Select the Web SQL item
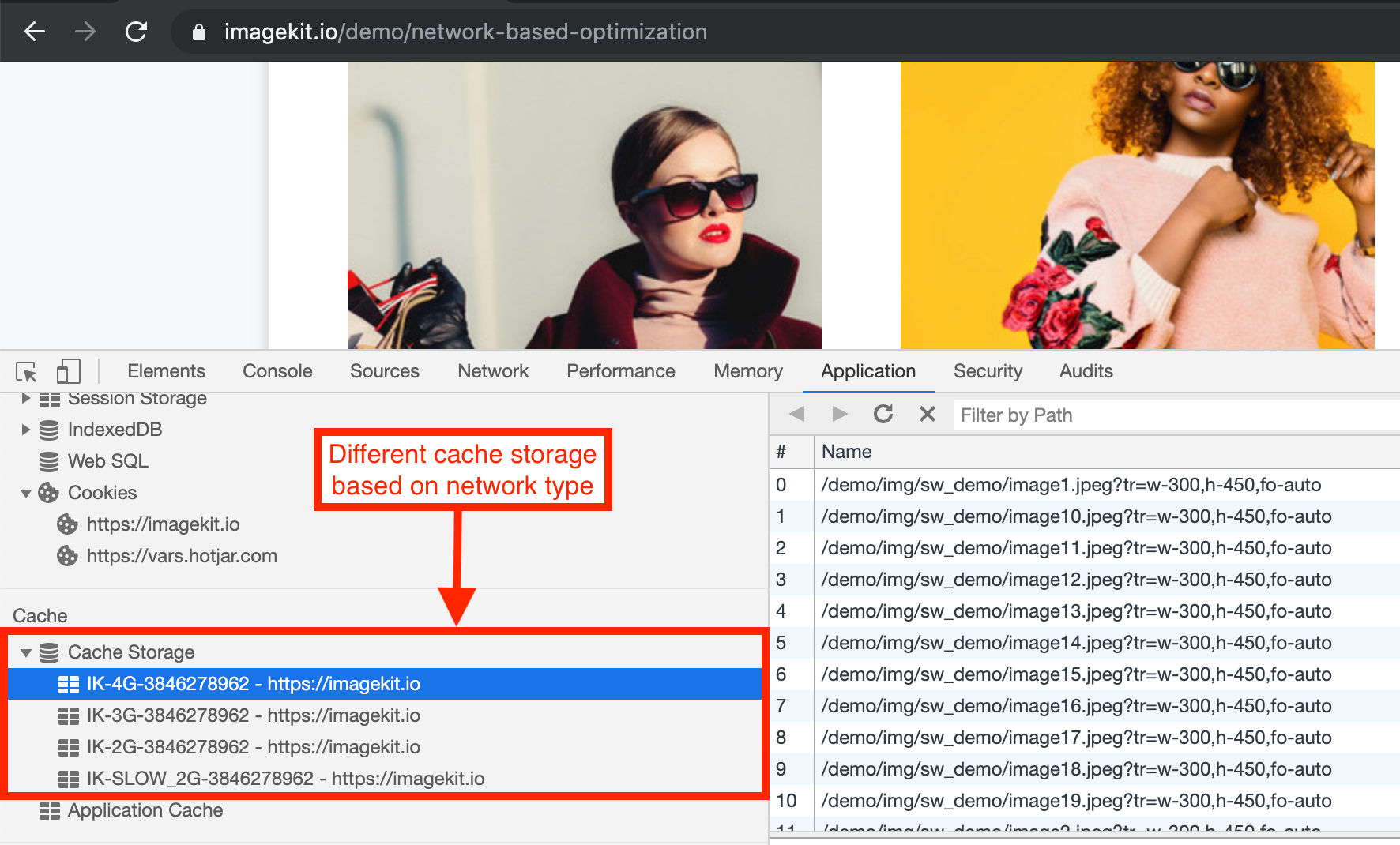The height and width of the screenshot is (845, 1400). click(x=108, y=461)
